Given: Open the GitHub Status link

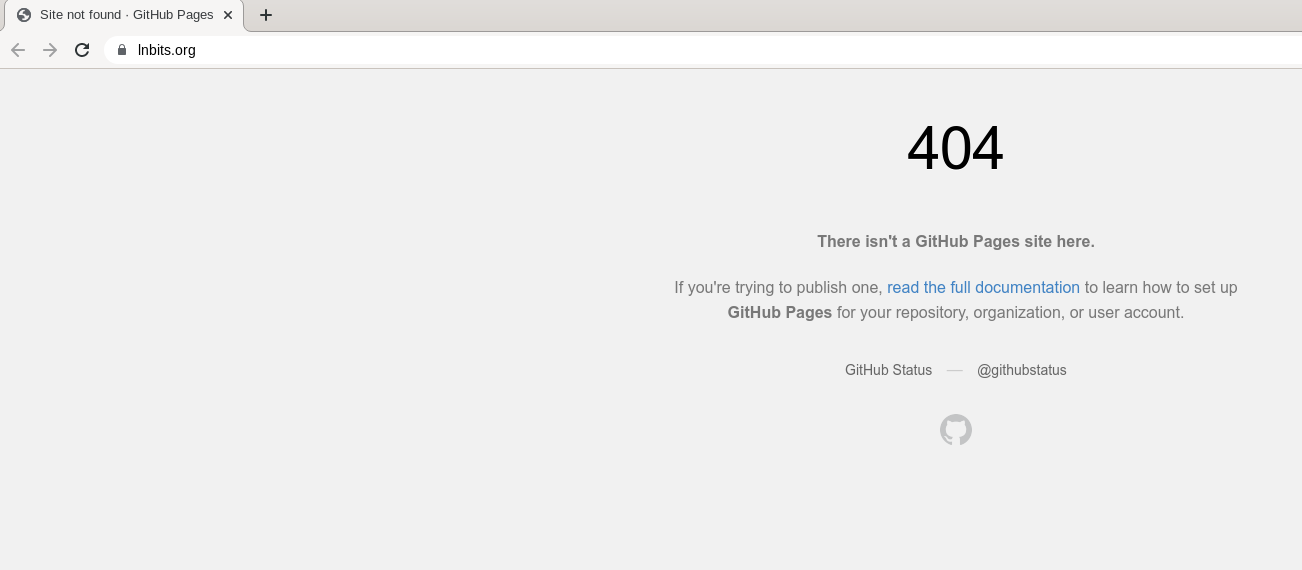Looking at the screenshot, I should (x=888, y=370).
